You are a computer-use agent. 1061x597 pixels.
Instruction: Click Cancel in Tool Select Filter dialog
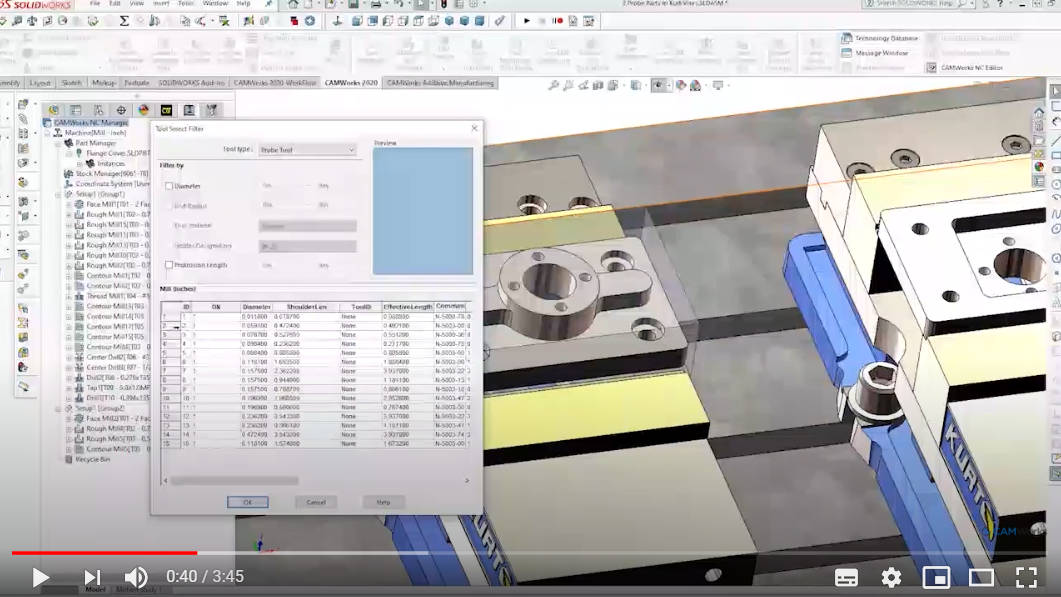click(x=316, y=502)
